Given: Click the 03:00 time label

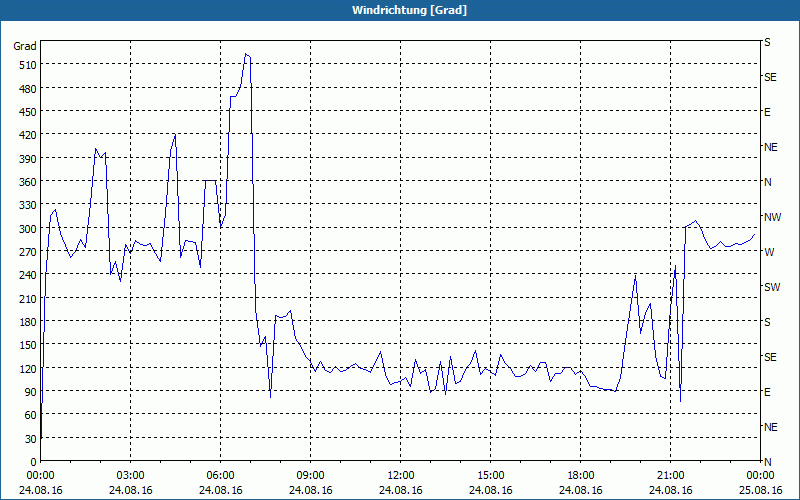Looking at the screenshot, I should (x=131, y=476).
